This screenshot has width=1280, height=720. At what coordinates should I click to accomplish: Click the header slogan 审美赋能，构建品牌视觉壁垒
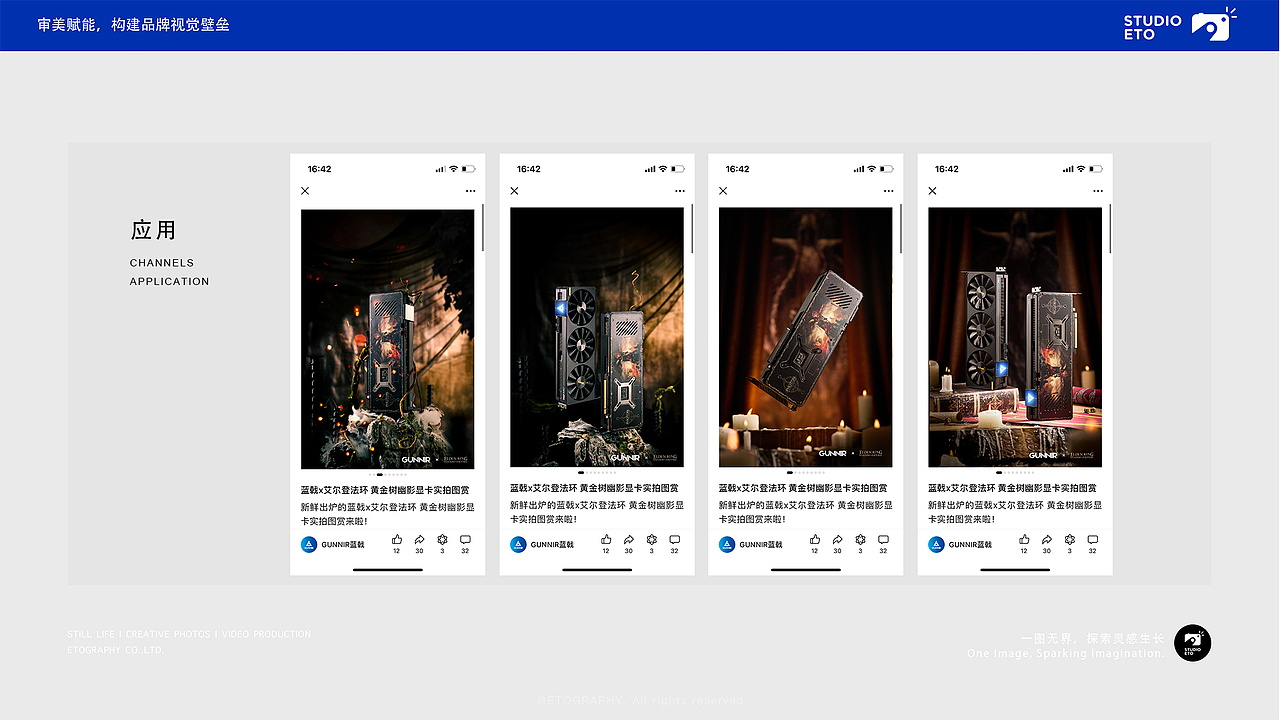(x=134, y=24)
